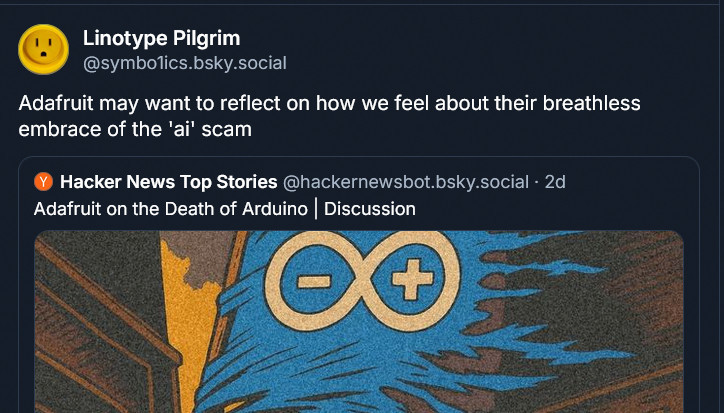Open the quoted post's 2d timestamp
724x413 pixels.
(555, 182)
